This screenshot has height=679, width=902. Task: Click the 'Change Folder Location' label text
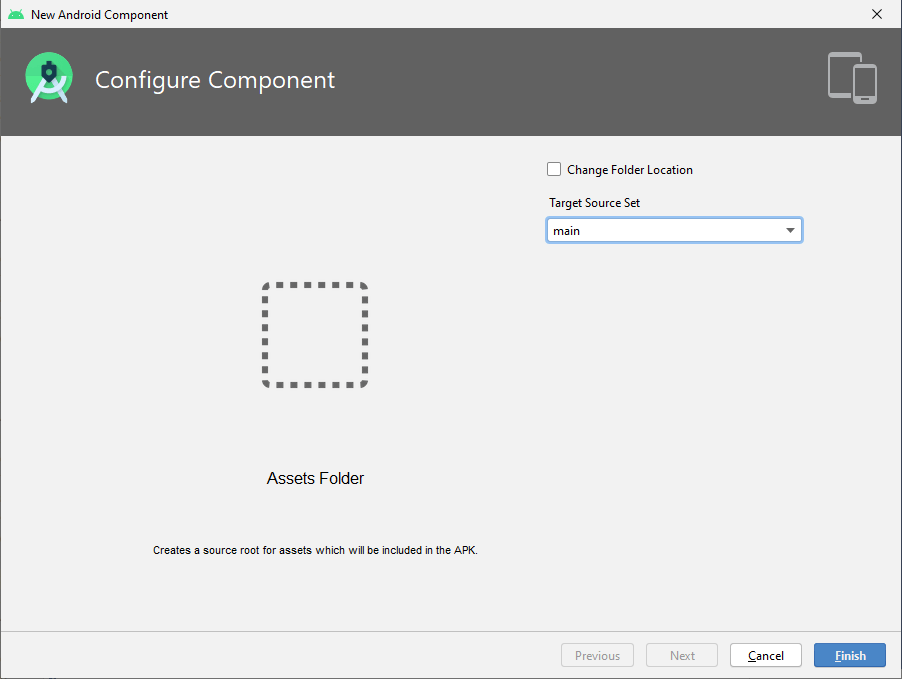[x=629, y=170]
